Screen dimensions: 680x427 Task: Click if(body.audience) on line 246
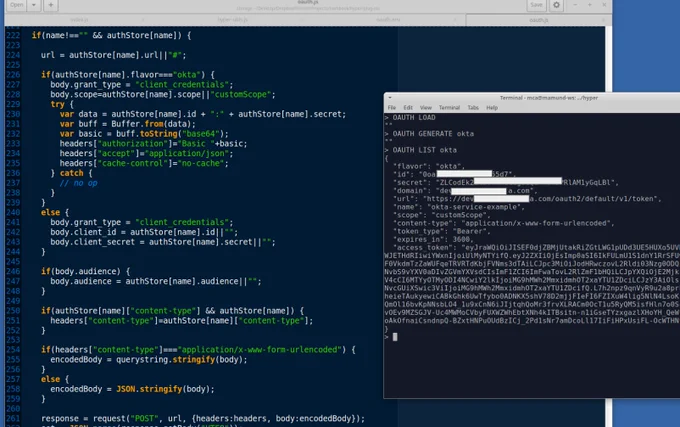[x=81, y=271]
